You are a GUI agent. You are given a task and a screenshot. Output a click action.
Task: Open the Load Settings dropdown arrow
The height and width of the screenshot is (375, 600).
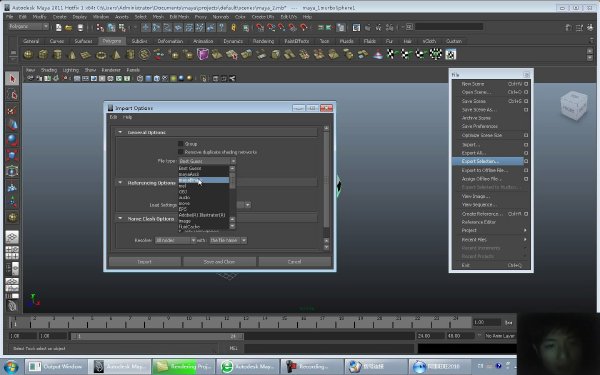point(248,205)
